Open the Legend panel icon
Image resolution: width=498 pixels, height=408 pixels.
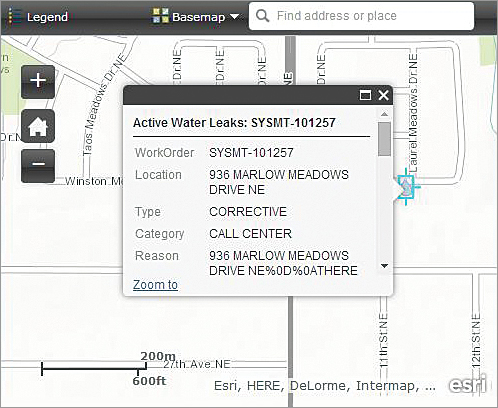tap(14, 16)
